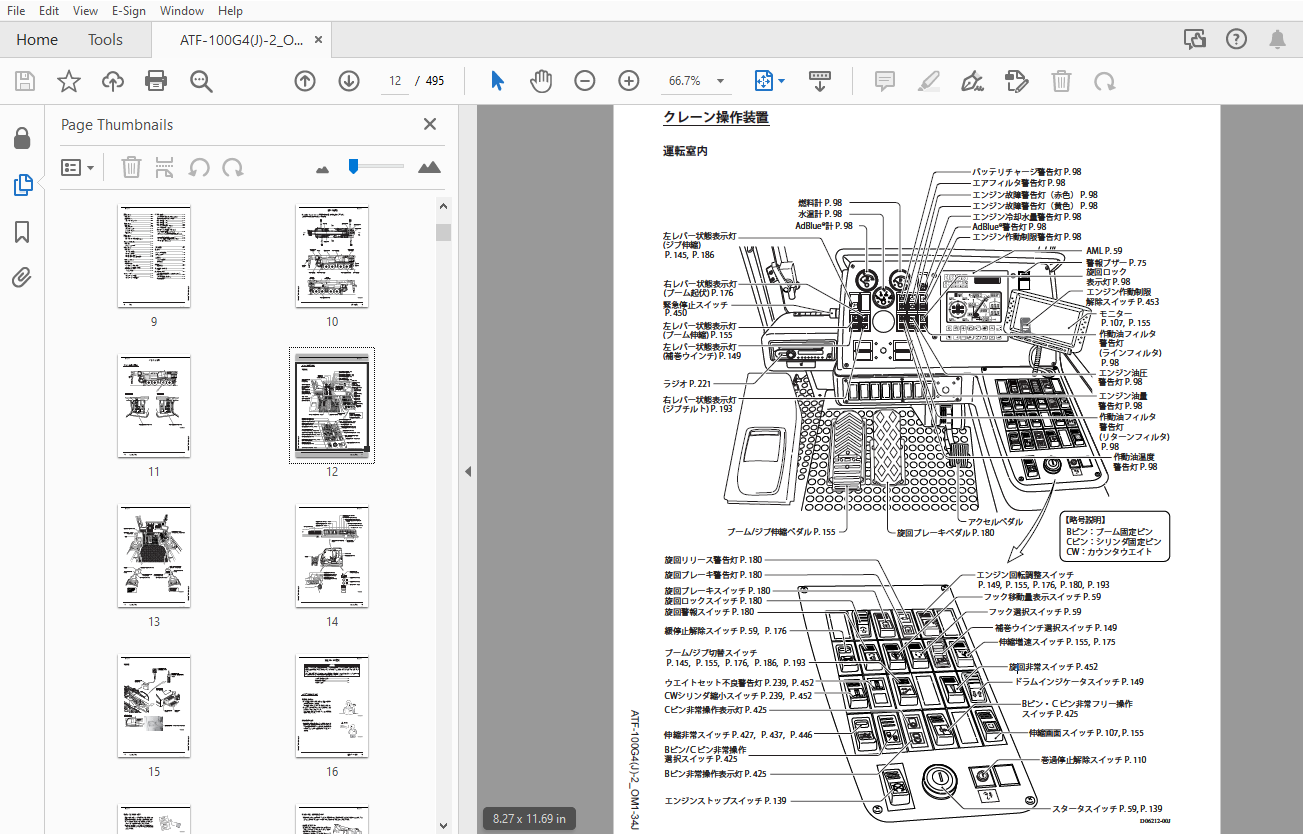Click the fit page scrolling icon
The width and height of the screenshot is (1303, 834).
764,81
